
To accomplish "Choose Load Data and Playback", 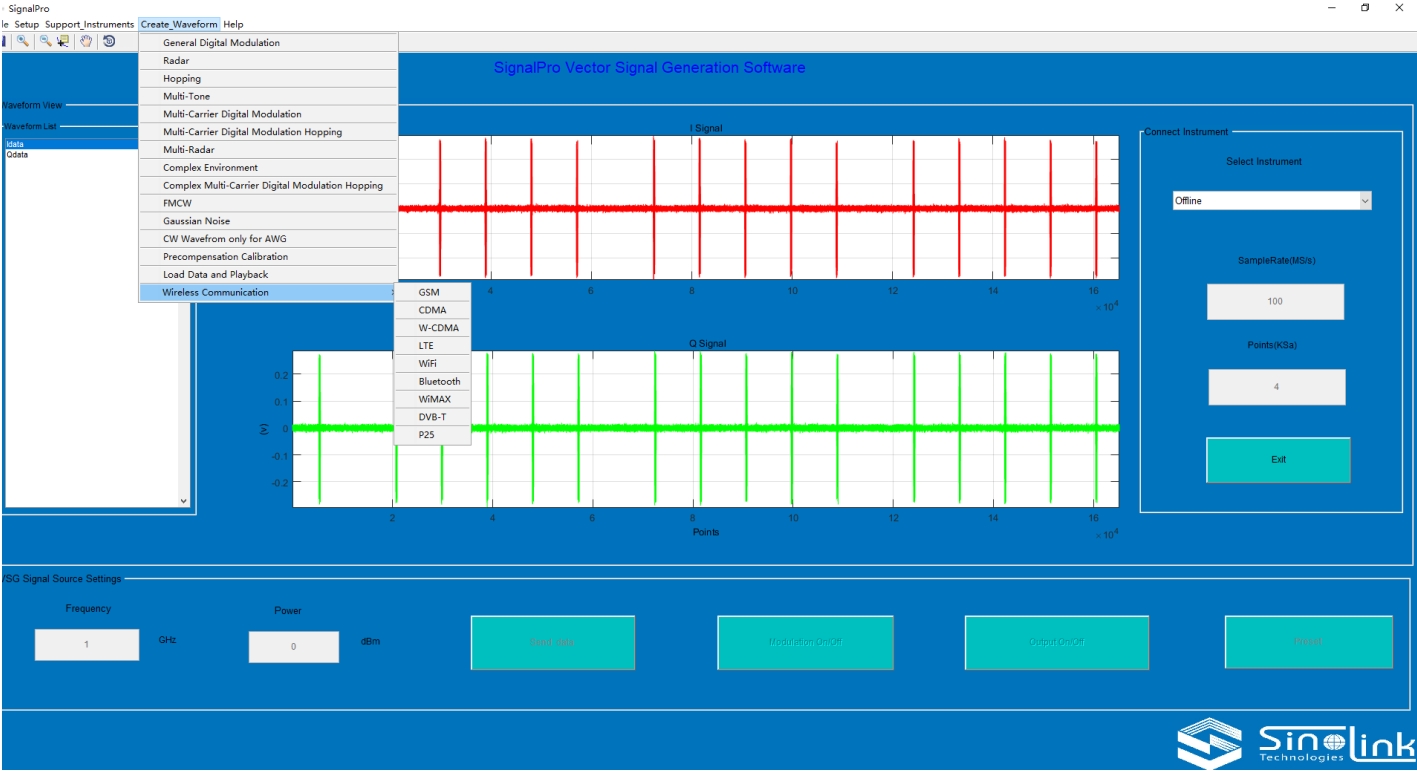I will (x=268, y=275).
